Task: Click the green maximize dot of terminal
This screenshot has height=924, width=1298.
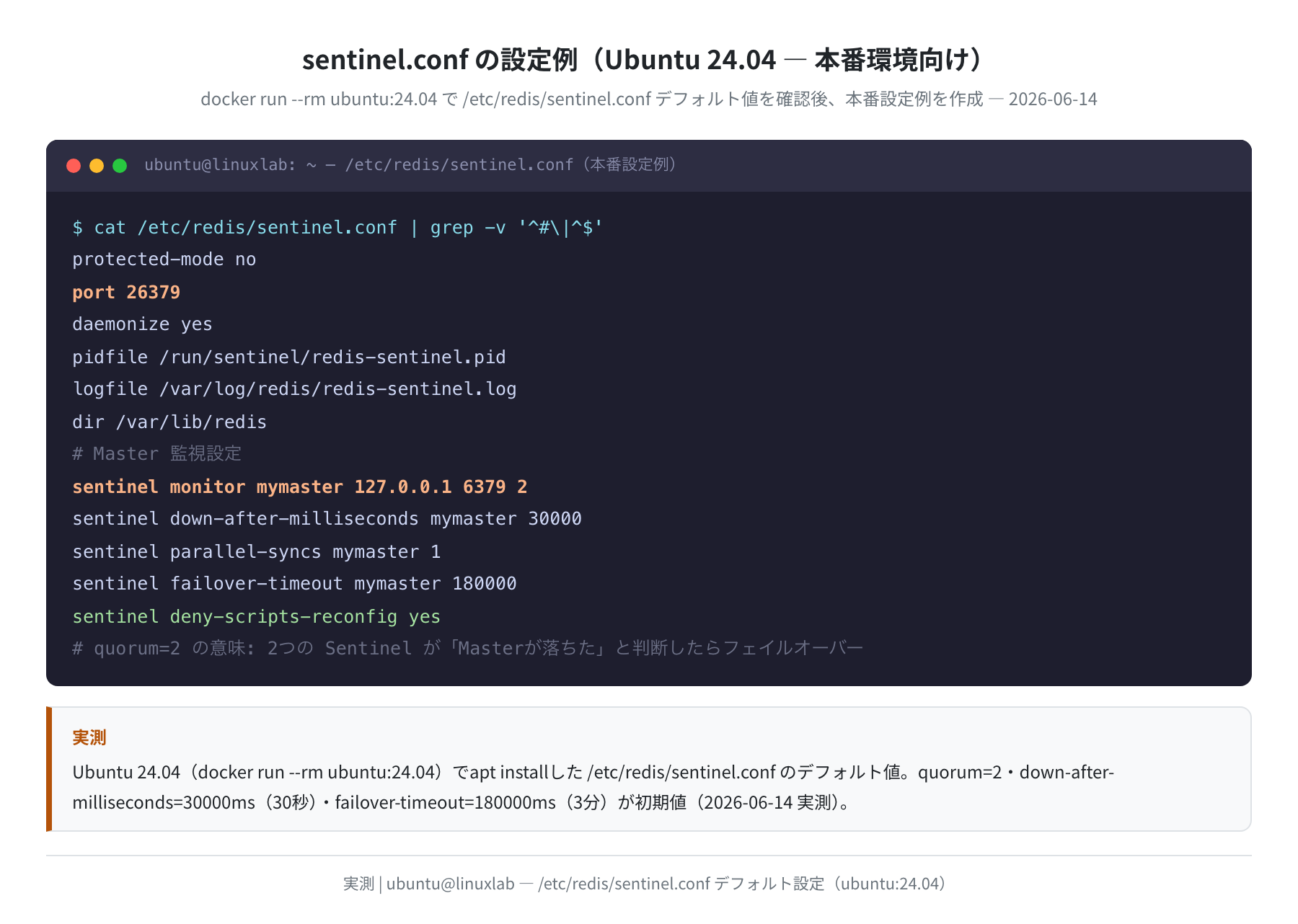Action: click(x=120, y=166)
